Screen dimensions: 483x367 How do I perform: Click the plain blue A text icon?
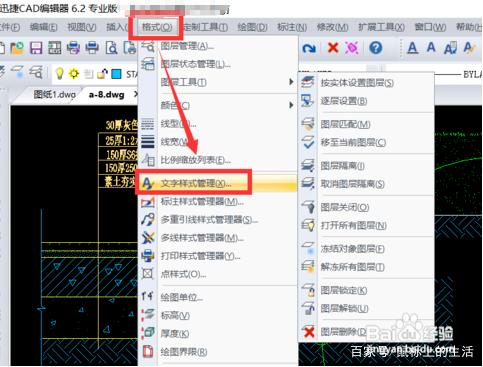tap(431, 47)
